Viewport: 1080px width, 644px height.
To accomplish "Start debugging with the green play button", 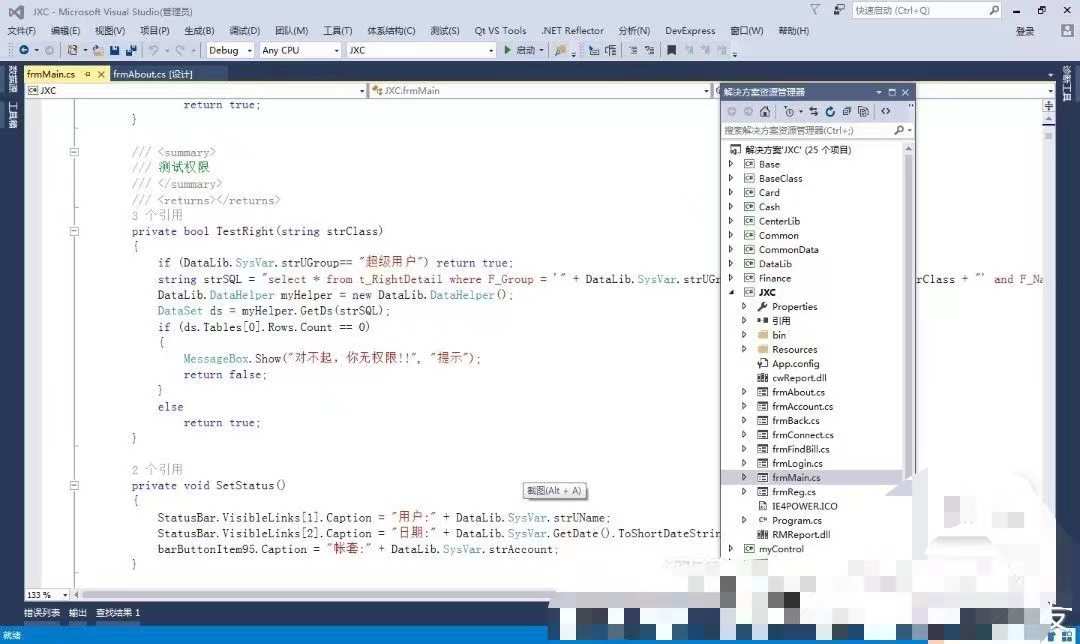I will point(508,50).
